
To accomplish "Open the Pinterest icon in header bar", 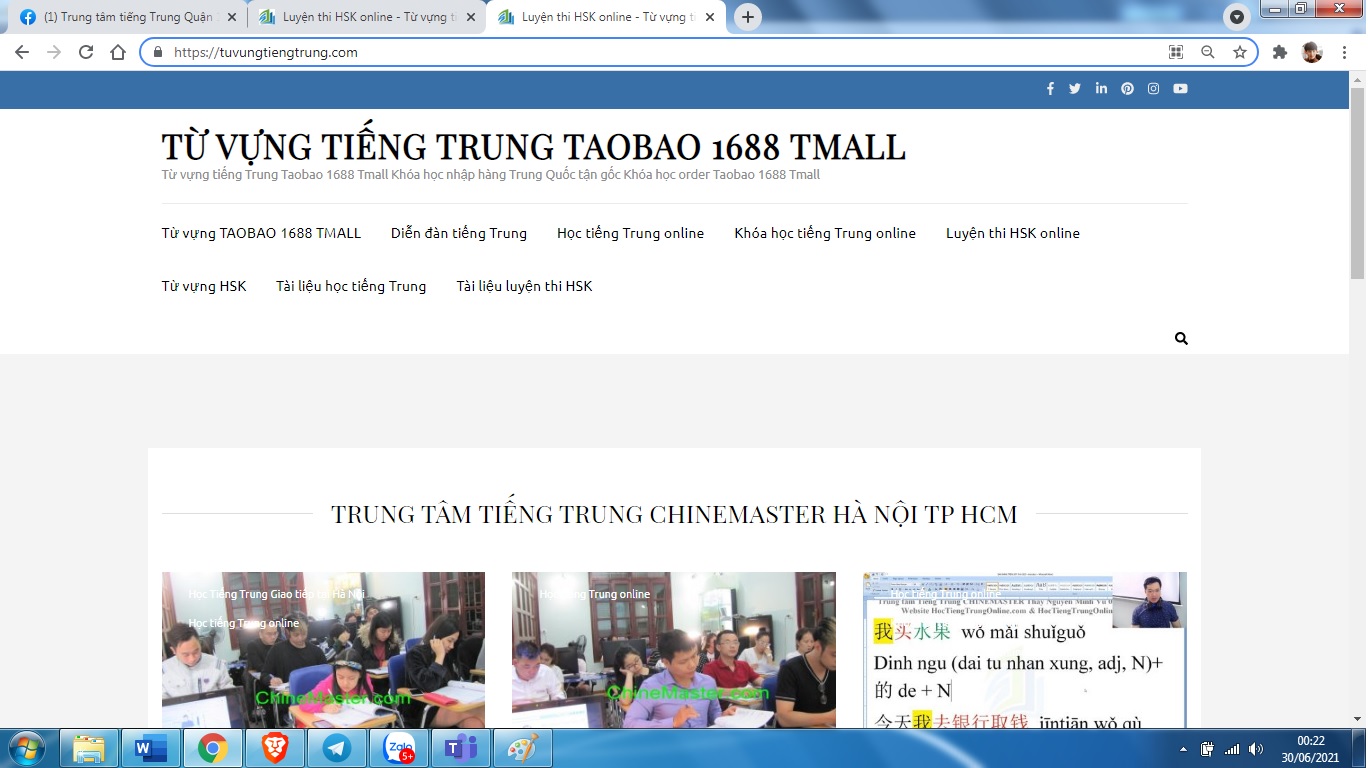I will pos(1127,89).
